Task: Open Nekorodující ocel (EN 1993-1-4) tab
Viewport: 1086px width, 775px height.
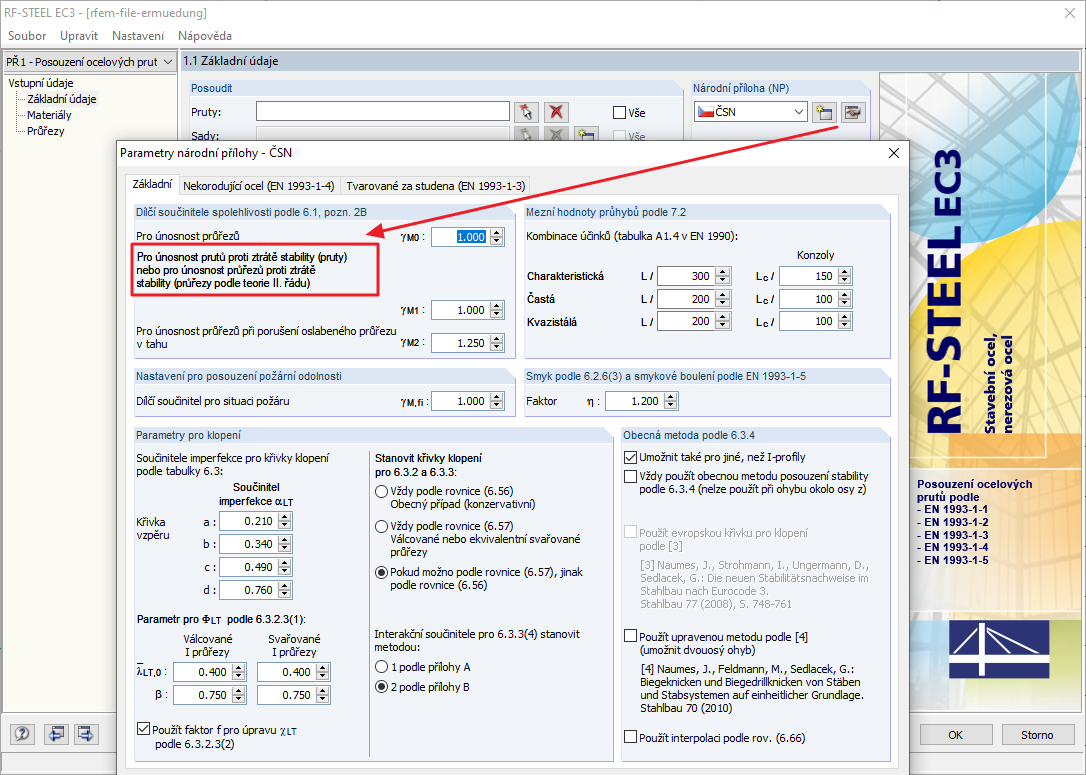Action: [x=258, y=186]
